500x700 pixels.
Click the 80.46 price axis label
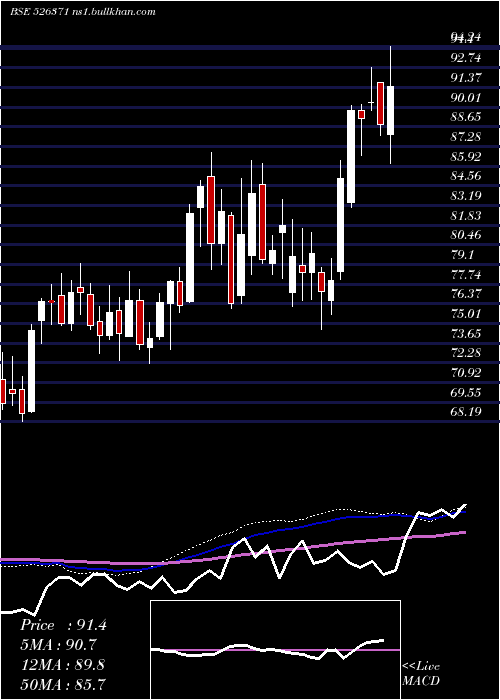point(466,235)
